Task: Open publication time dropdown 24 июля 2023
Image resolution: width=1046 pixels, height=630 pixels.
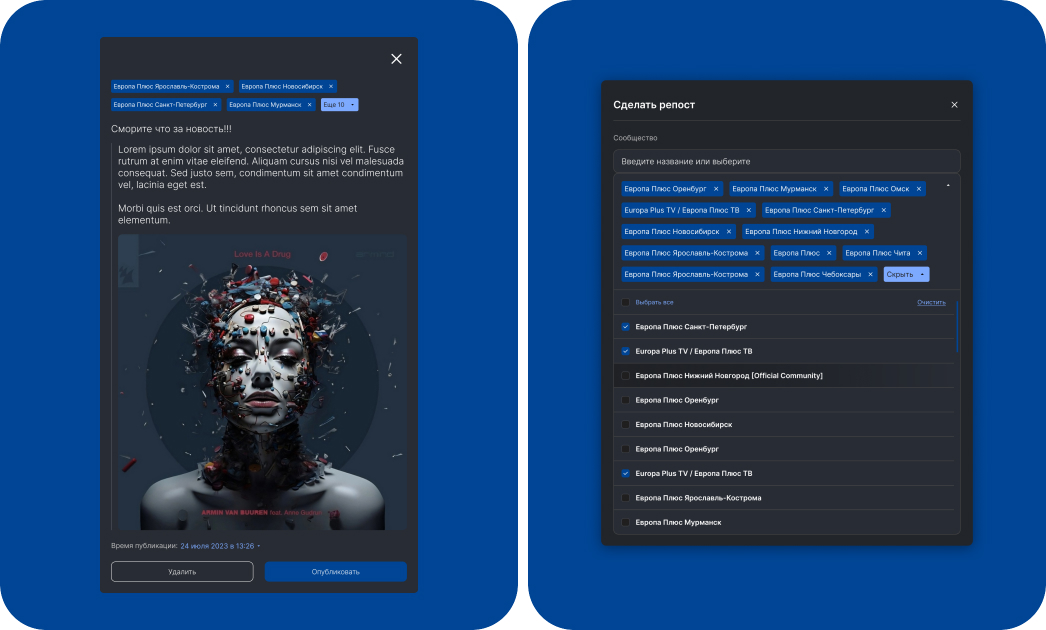Action: pos(220,546)
